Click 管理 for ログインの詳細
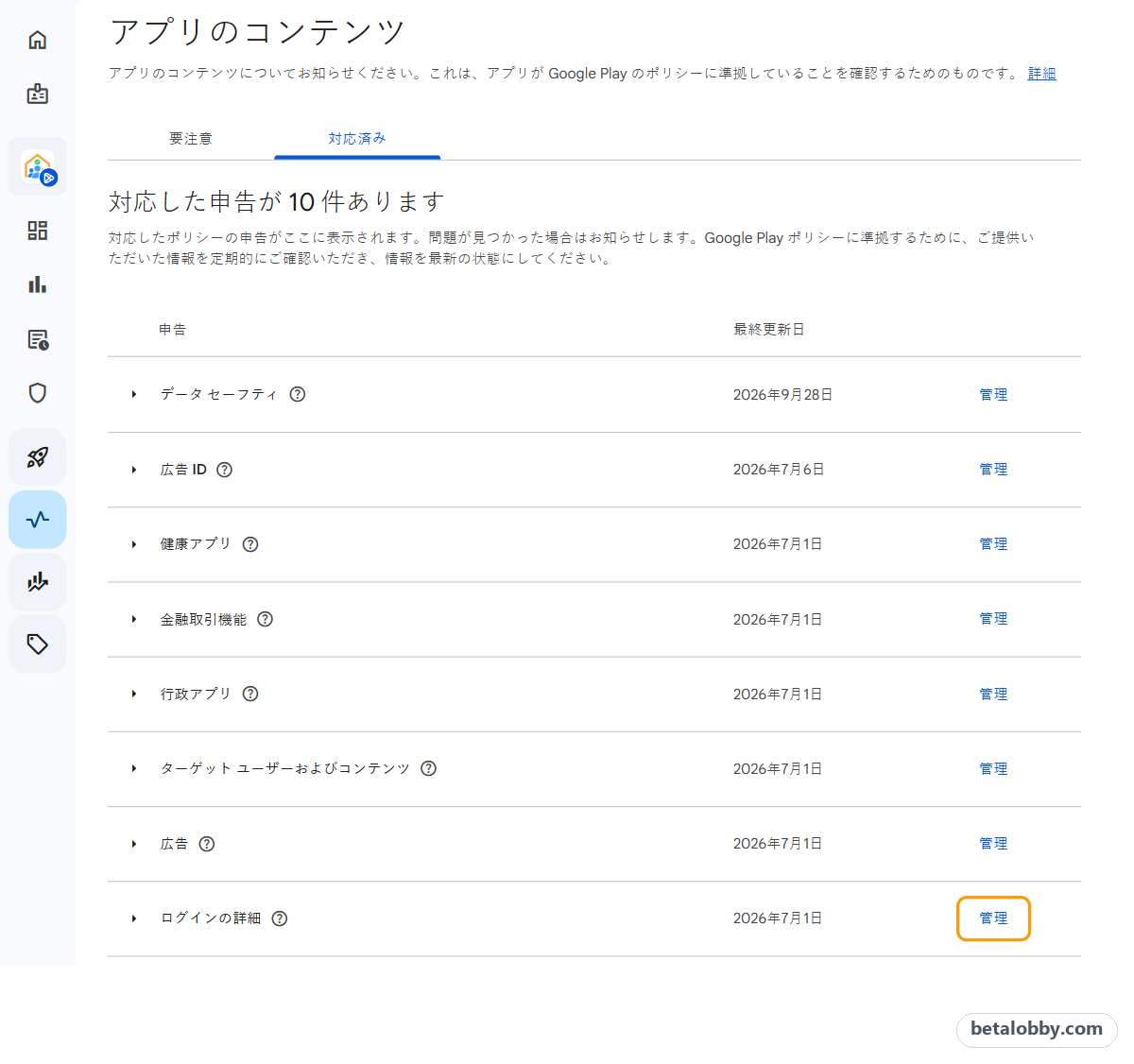 pos(993,918)
